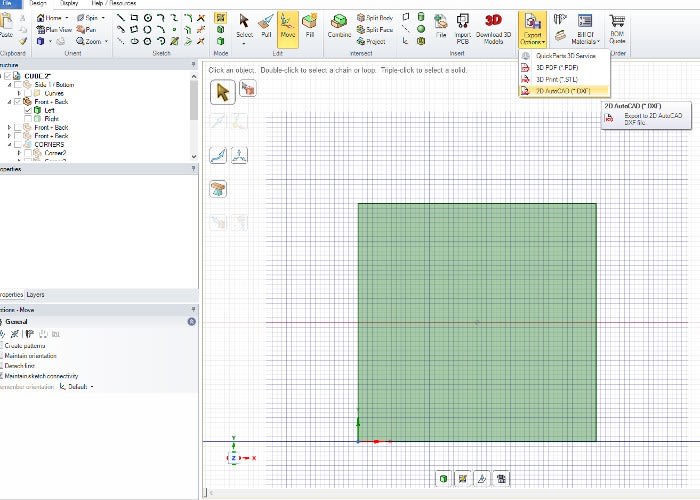Click the green cube icon in canvas bottom toolbar
Image resolution: width=700 pixels, height=500 pixels.
pyautogui.click(x=443, y=479)
